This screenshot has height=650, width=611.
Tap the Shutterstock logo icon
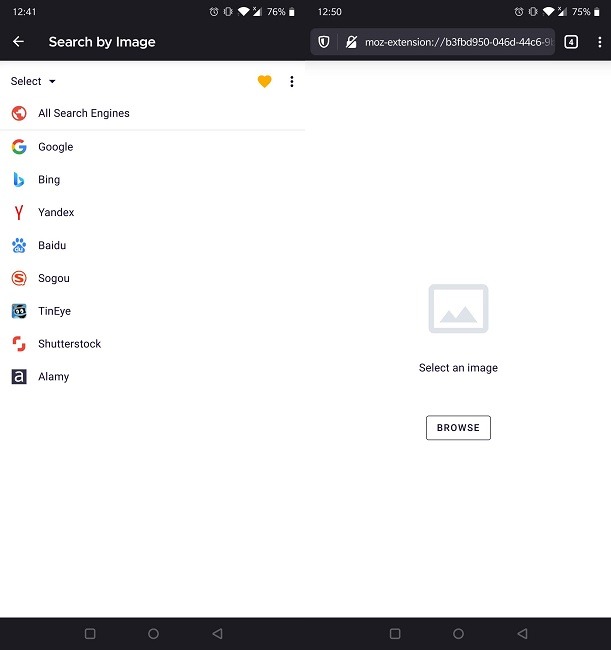[19, 344]
